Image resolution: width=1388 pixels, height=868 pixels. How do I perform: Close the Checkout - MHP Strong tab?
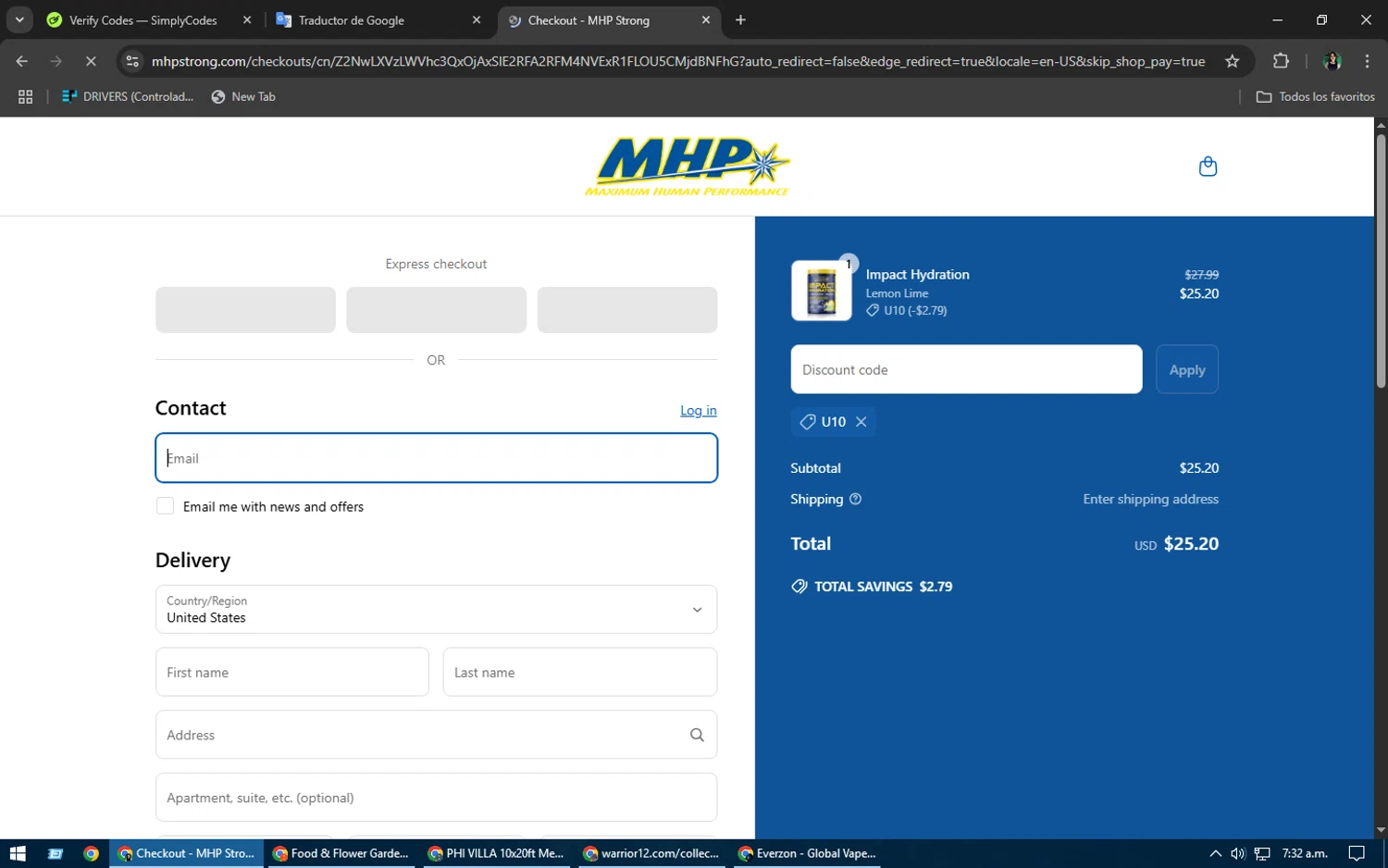(706, 19)
